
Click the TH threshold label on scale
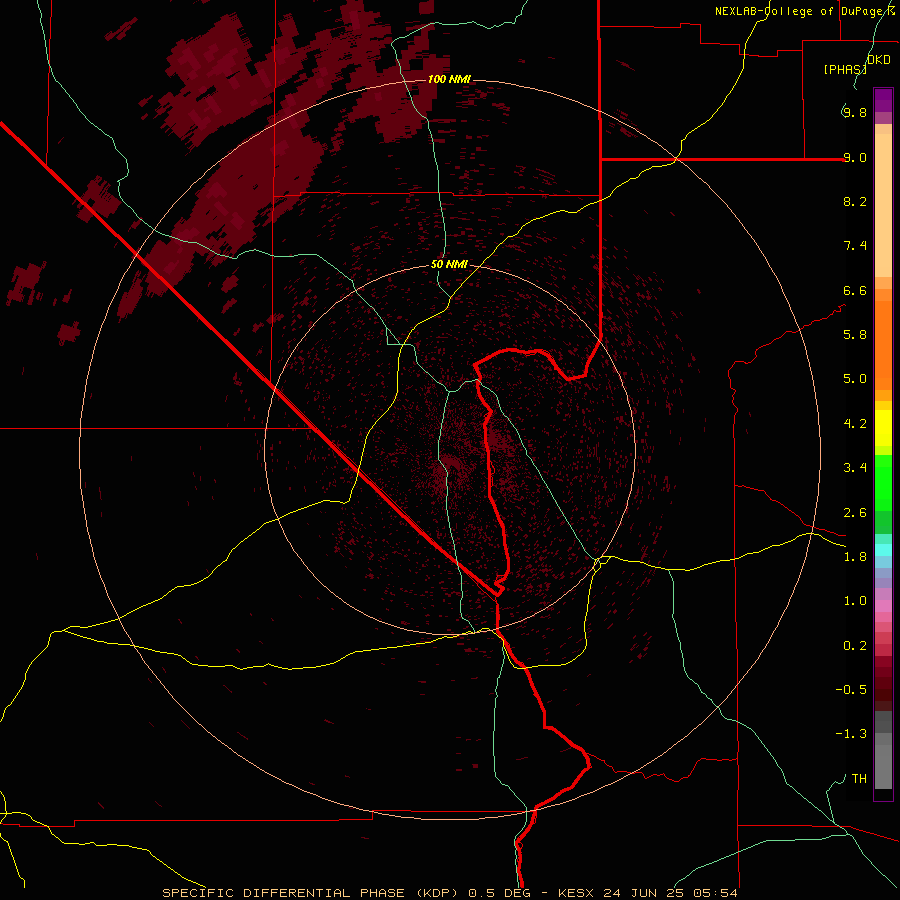point(859,779)
